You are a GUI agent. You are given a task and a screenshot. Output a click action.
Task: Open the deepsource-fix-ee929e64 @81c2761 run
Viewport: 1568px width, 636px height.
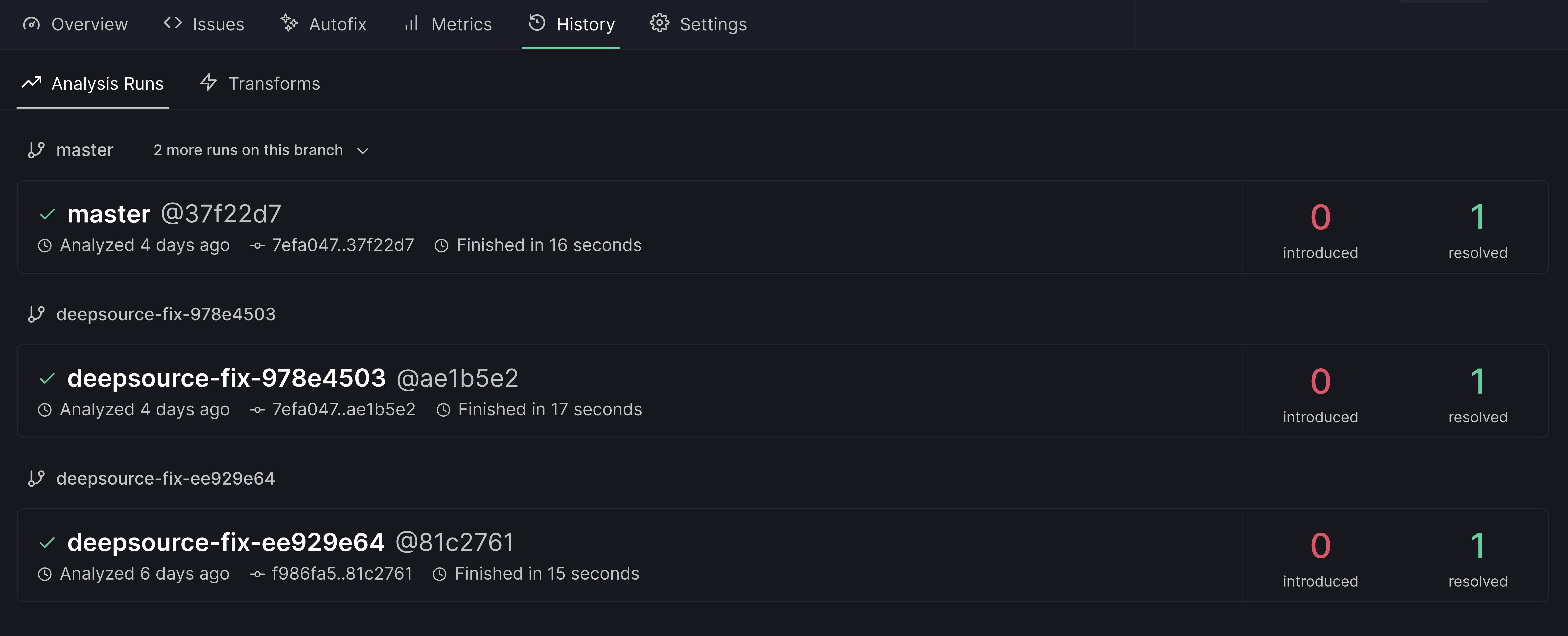coord(290,542)
